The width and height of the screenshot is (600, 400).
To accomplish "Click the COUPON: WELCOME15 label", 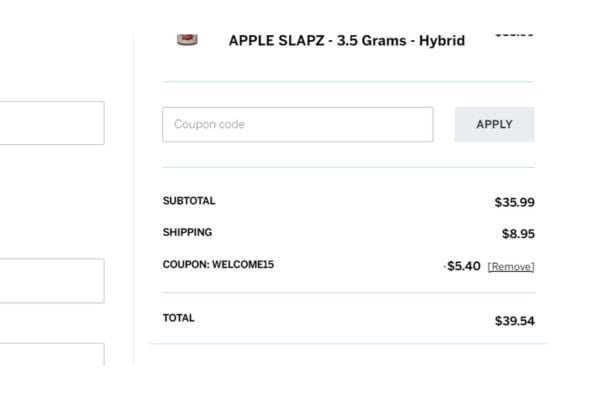I will click(x=218, y=264).
